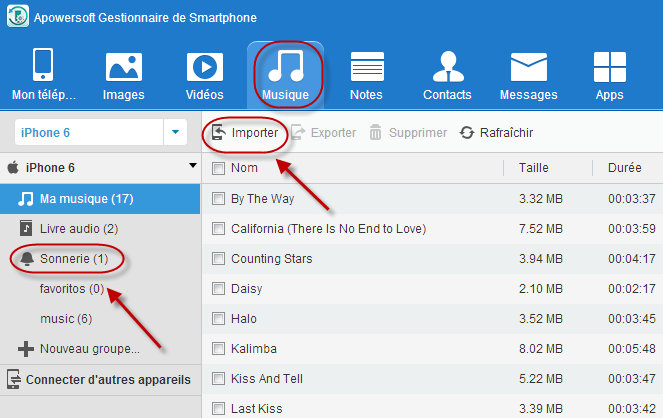
Task: Open the Contacts person icon
Action: click(448, 66)
